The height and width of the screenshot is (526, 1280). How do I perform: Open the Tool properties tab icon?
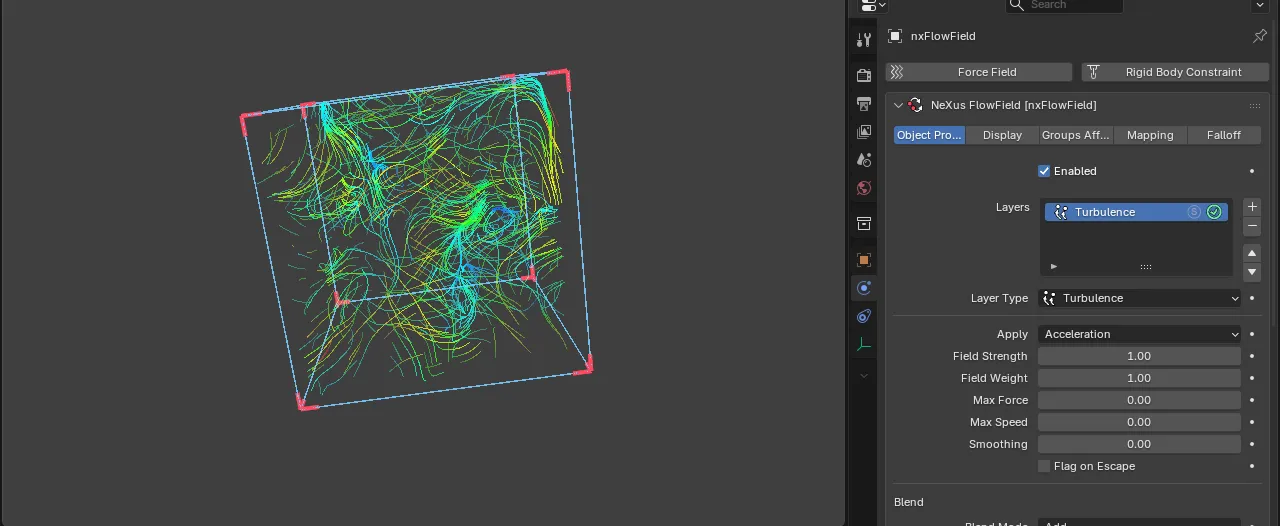(x=864, y=40)
